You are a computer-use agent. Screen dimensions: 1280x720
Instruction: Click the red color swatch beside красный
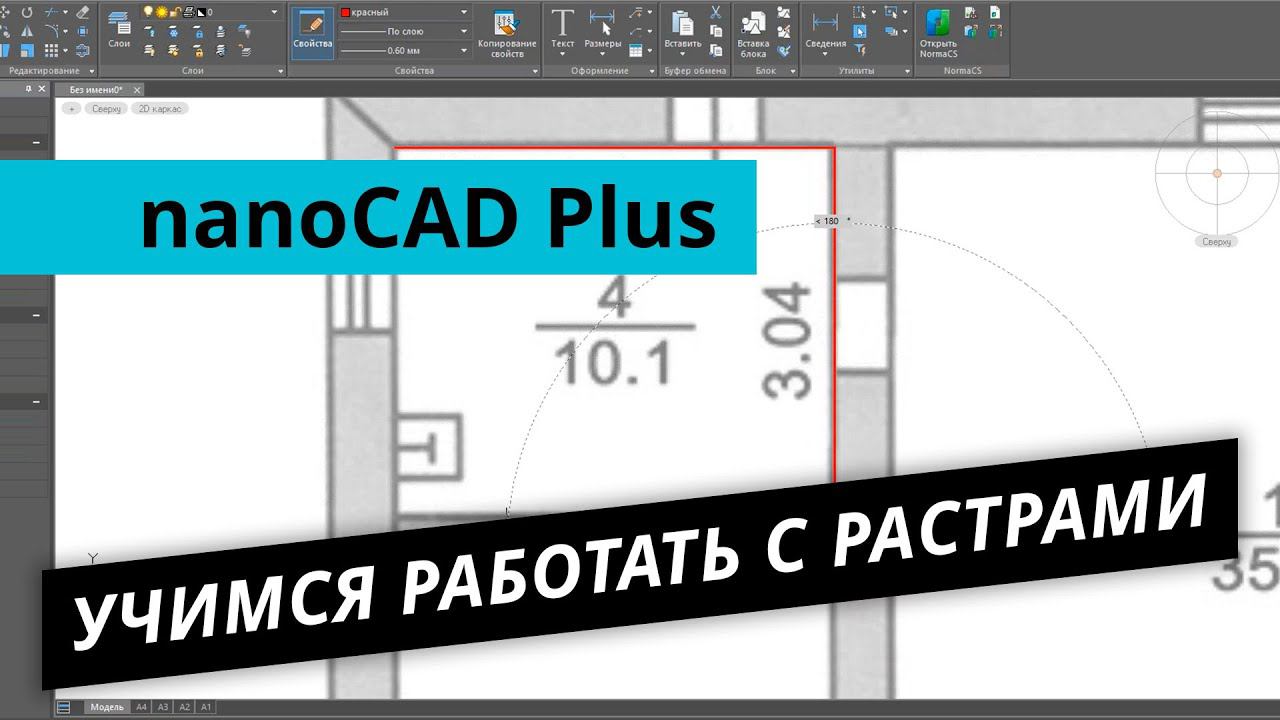(x=345, y=12)
